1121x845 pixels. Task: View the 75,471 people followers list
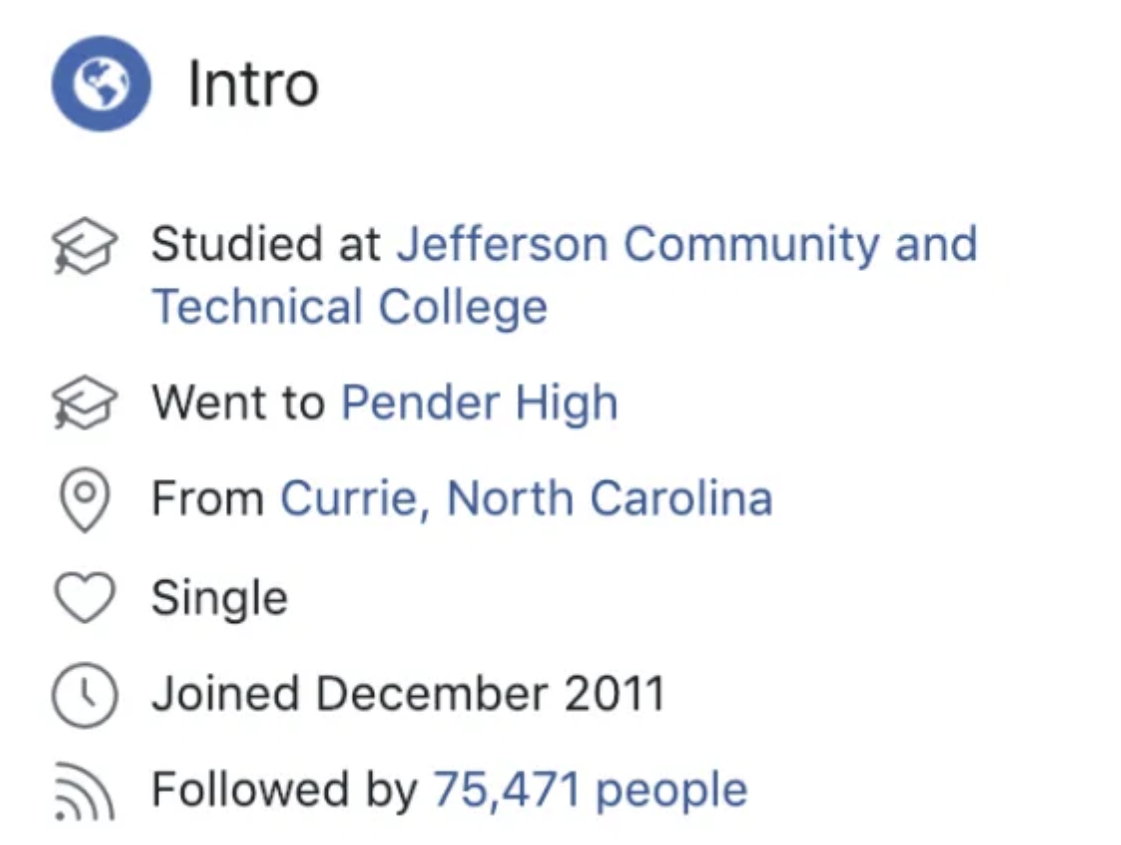(x=591, y=791)
